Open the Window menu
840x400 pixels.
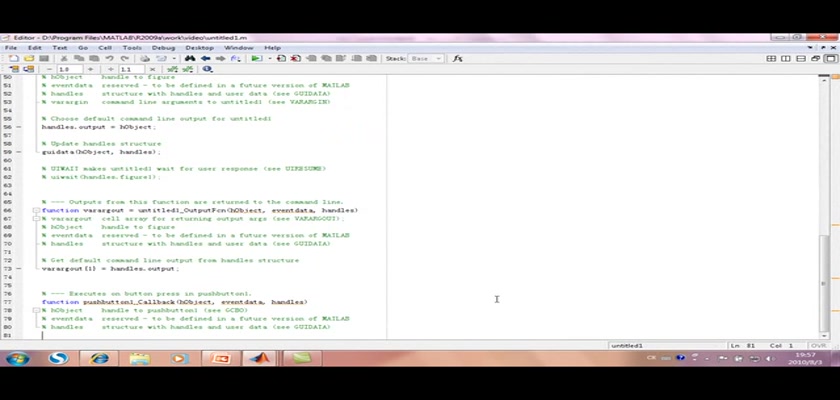point(238,48)
